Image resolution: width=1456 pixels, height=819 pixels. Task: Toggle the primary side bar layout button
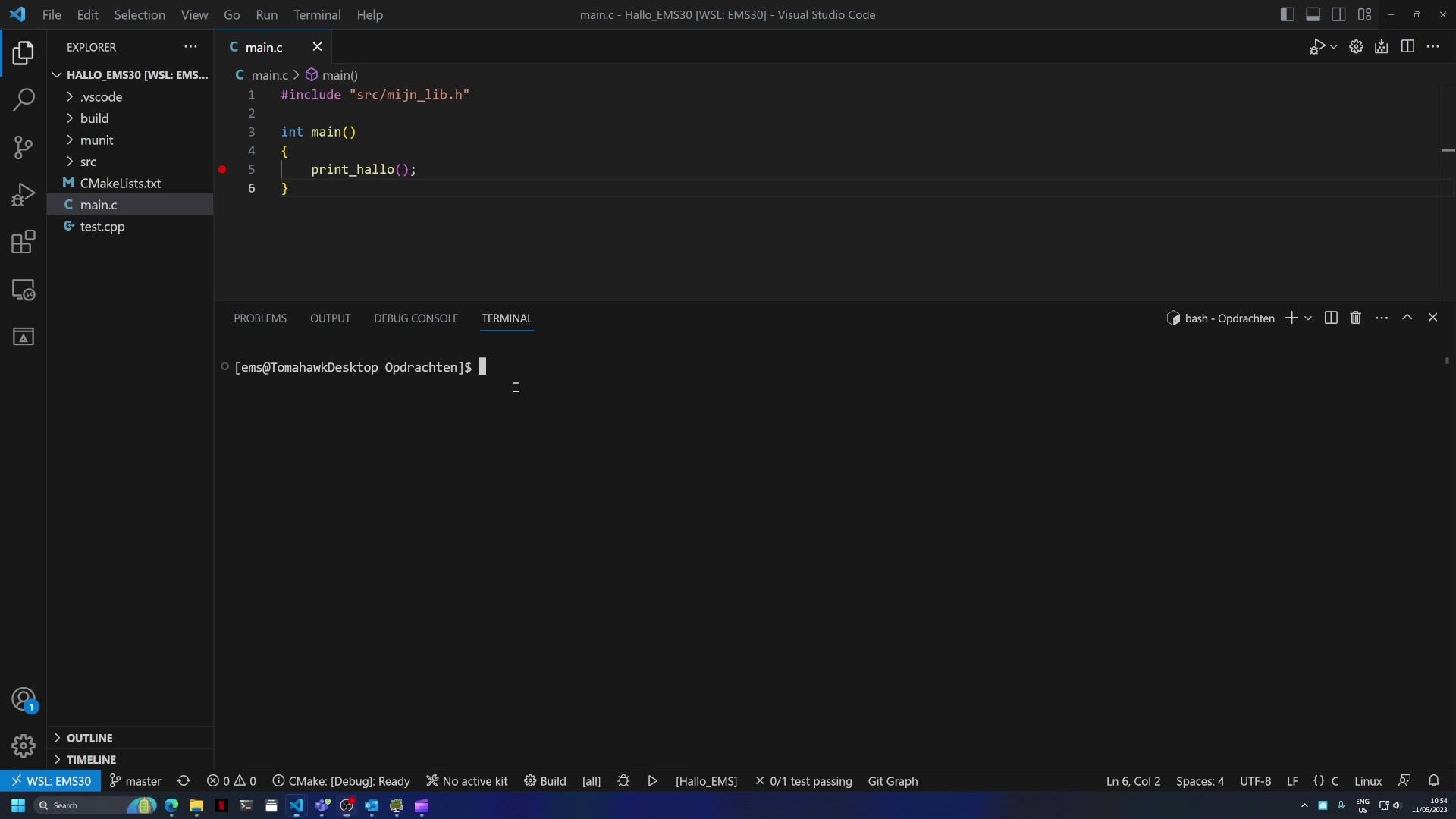coord(1287,14)
